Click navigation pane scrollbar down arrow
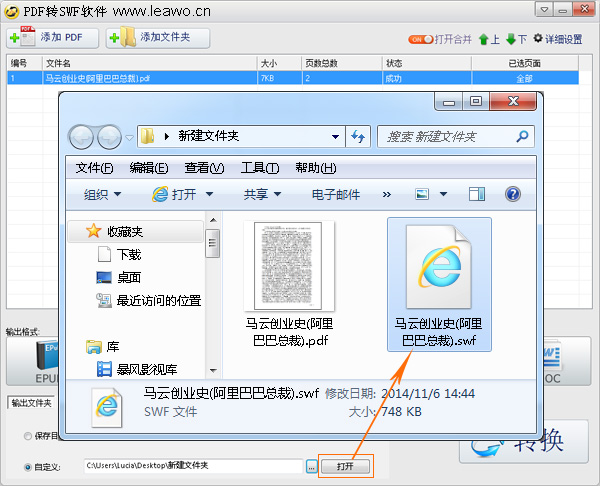The width and height of the screenshot is (600, 486). pos(213,370)
